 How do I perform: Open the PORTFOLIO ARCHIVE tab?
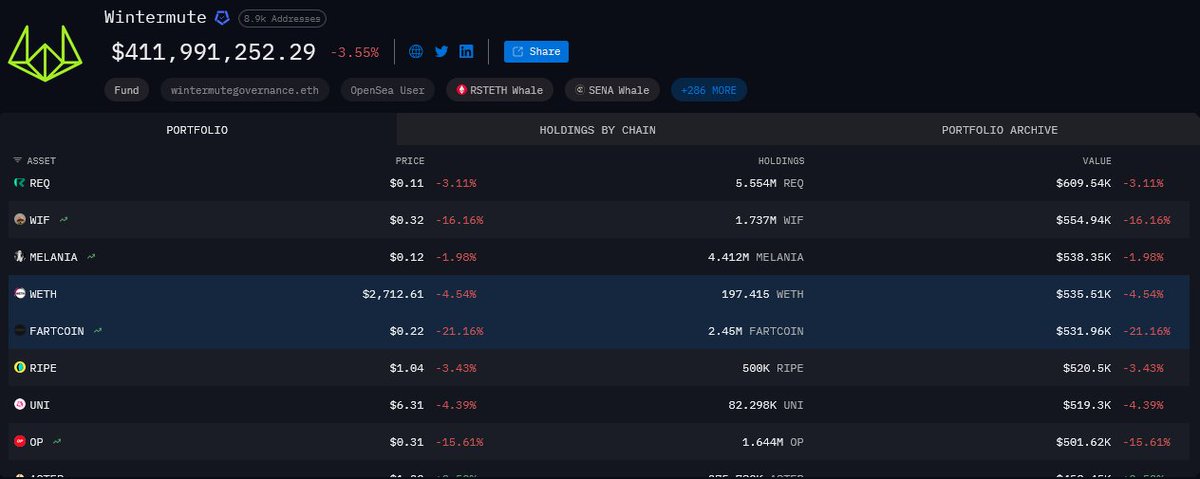[999, 130]
